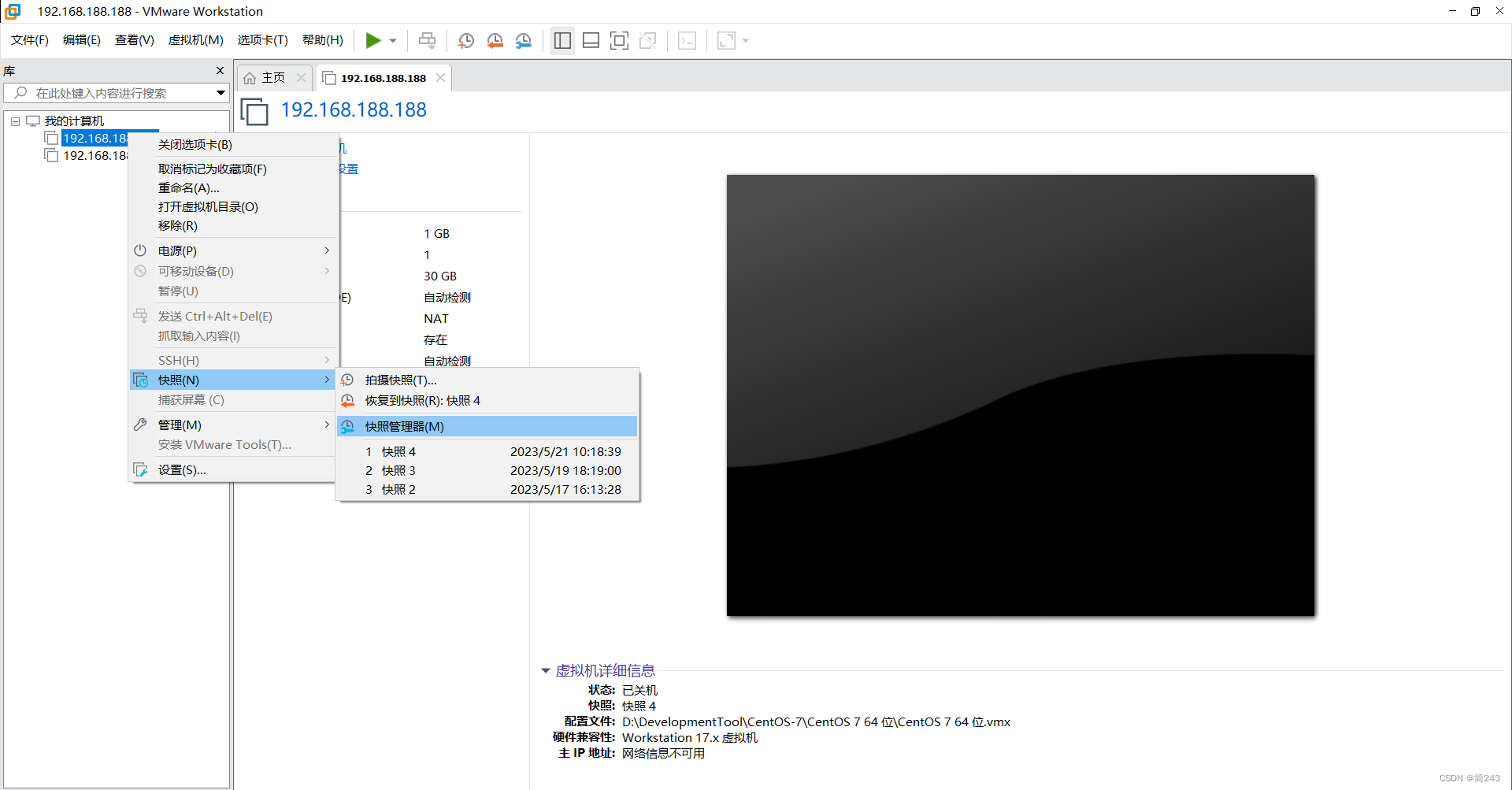Toggle the library sidebar view icon
Viewport: 1512px width, 790px height.
coord(562,40)
